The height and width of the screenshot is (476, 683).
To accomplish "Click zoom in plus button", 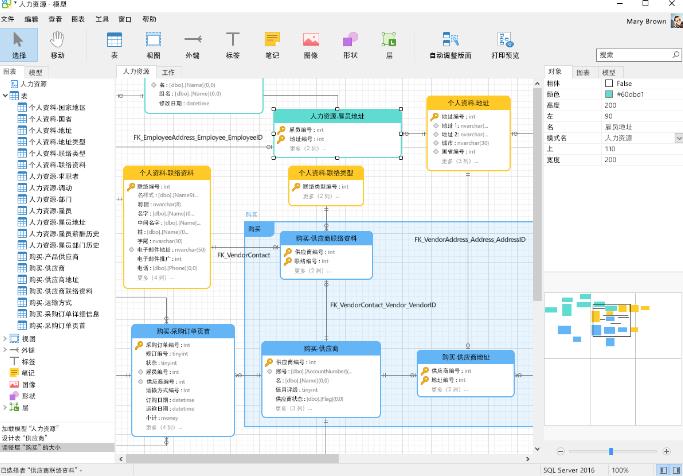I will click(666, 451).
